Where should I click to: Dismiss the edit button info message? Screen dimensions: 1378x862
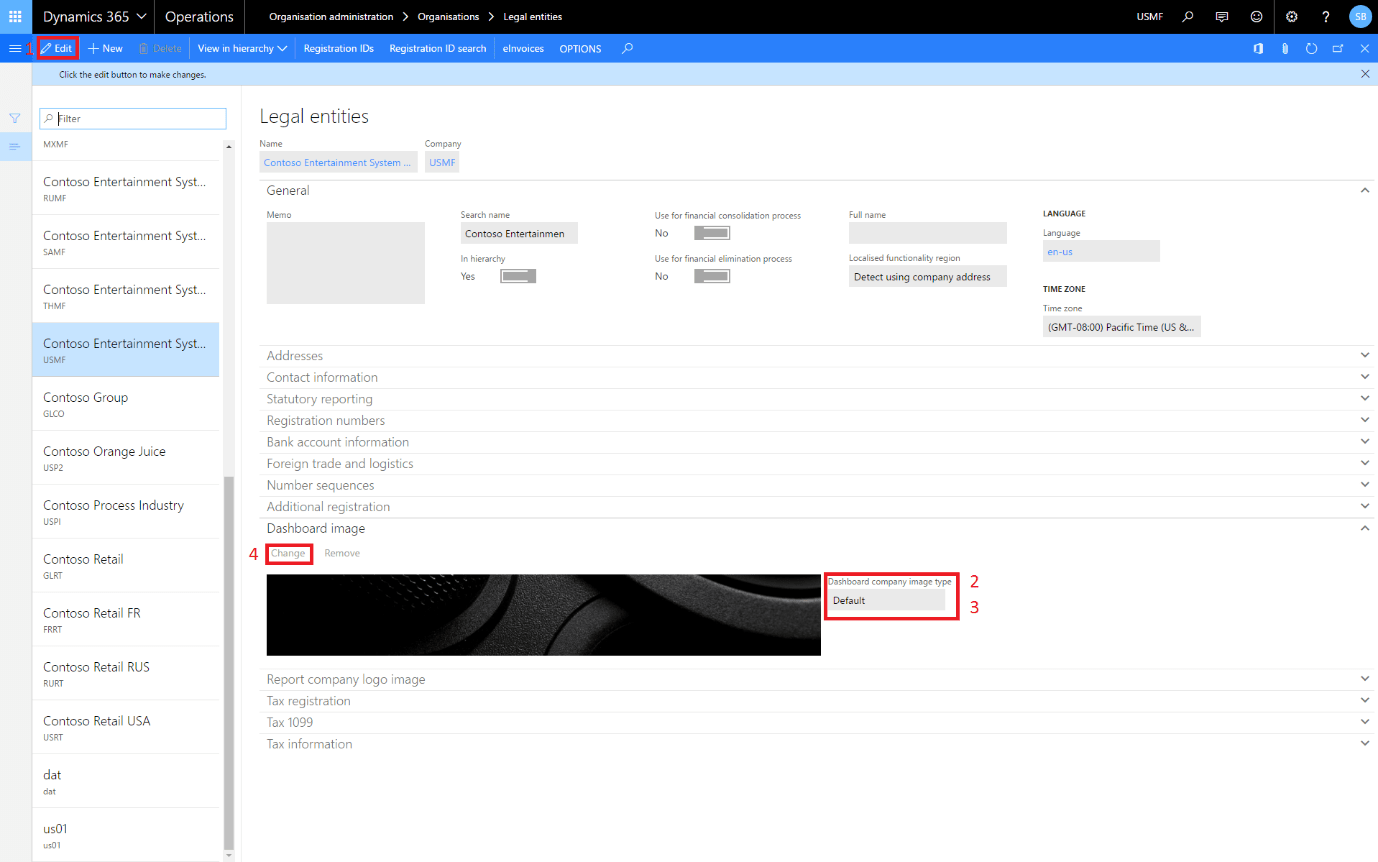[1365, 74]
